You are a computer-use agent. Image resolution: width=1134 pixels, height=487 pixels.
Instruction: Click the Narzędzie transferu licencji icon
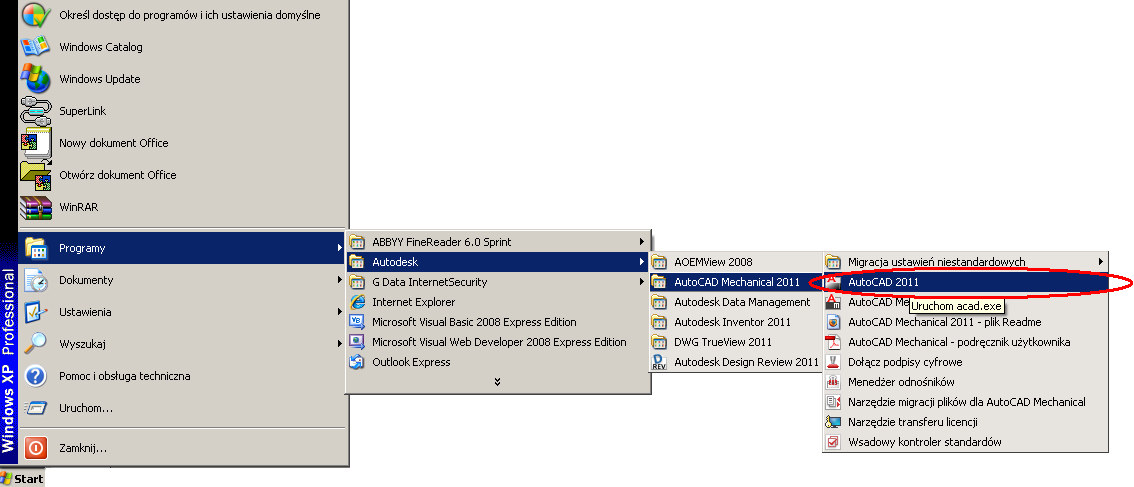click(x=833, y=422)
